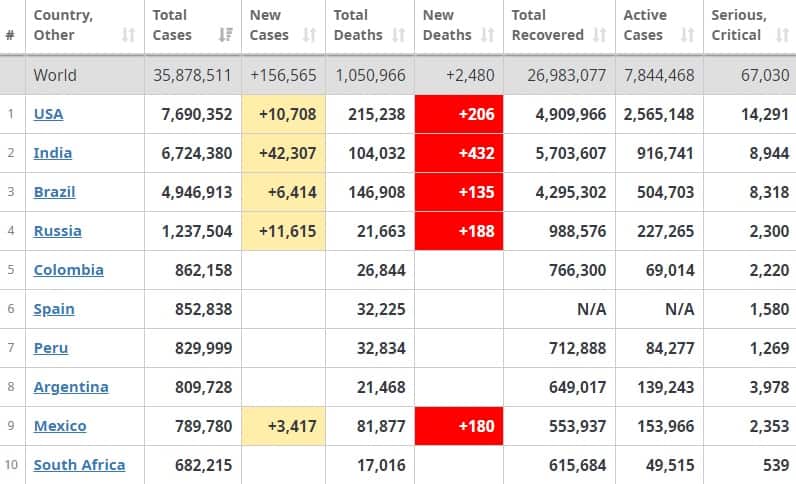
Task: Sort by Serious, Critical arrows icon
Action: [782, 35]
